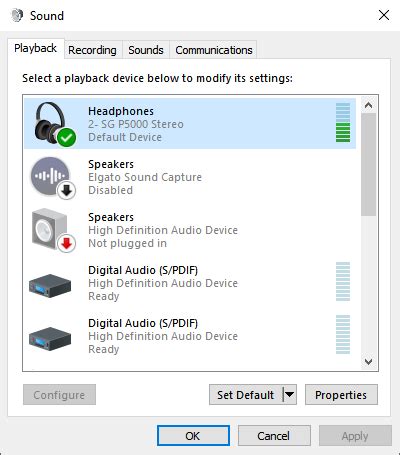Image resolution: width=400 pixels, height=455 pixels.
Task: Go to the Communications tab
Action: [214, 50]
